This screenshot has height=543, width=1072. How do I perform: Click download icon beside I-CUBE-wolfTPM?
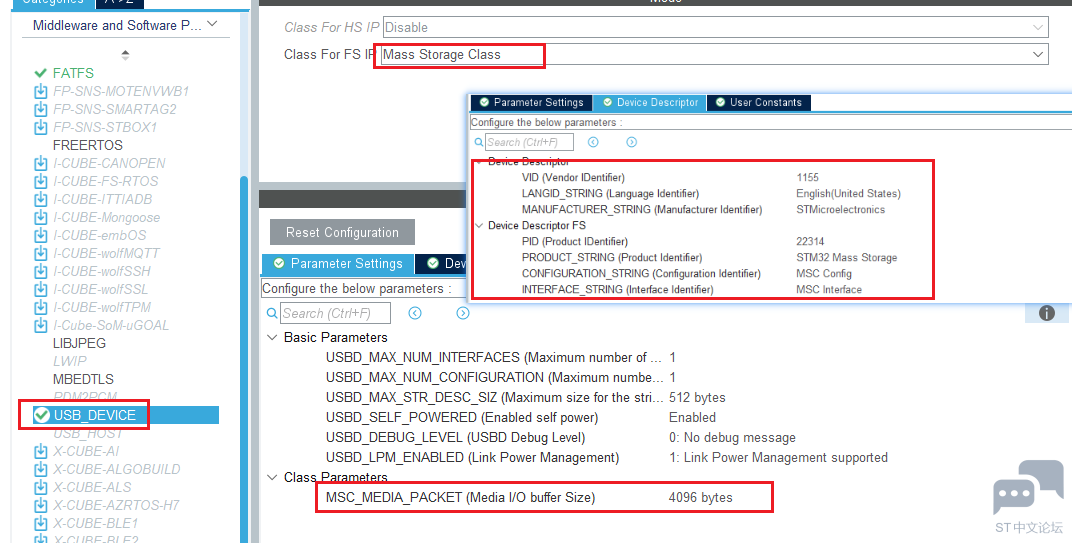(x=40, y=307)
